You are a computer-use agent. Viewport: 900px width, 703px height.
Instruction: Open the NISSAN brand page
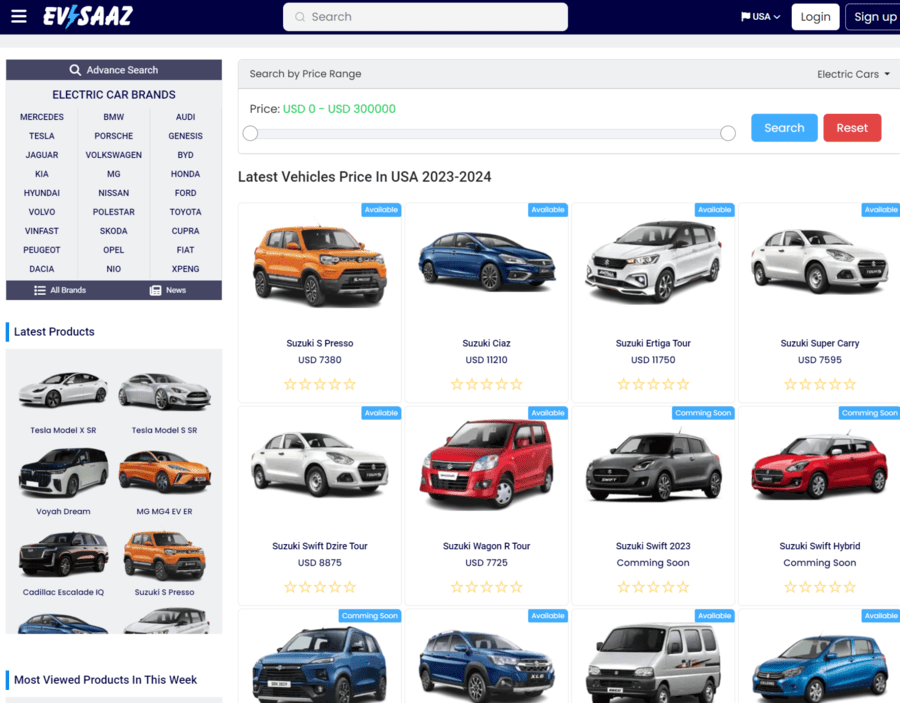[114, 193]
